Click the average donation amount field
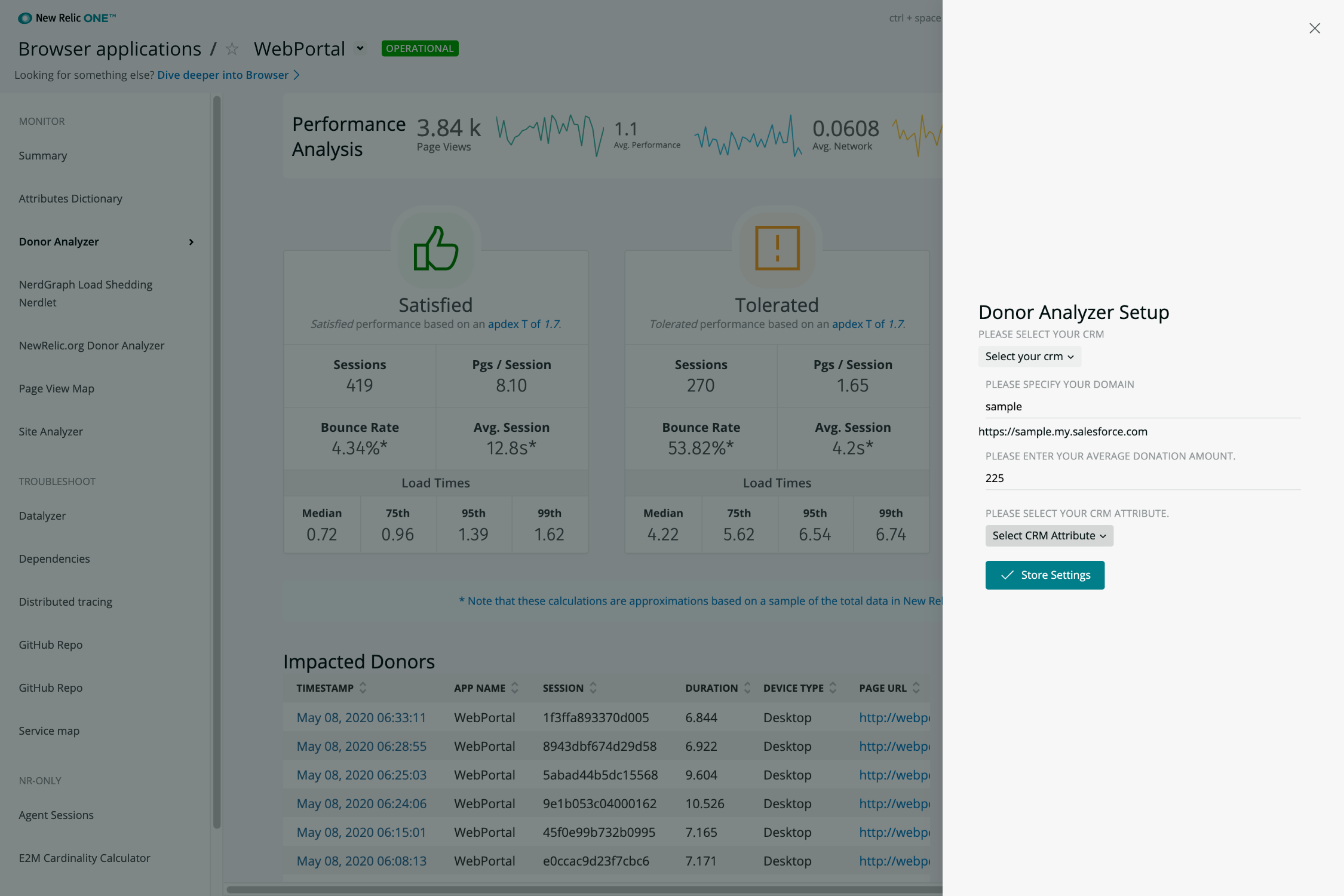1344x896 pixels. point(1142,478)
